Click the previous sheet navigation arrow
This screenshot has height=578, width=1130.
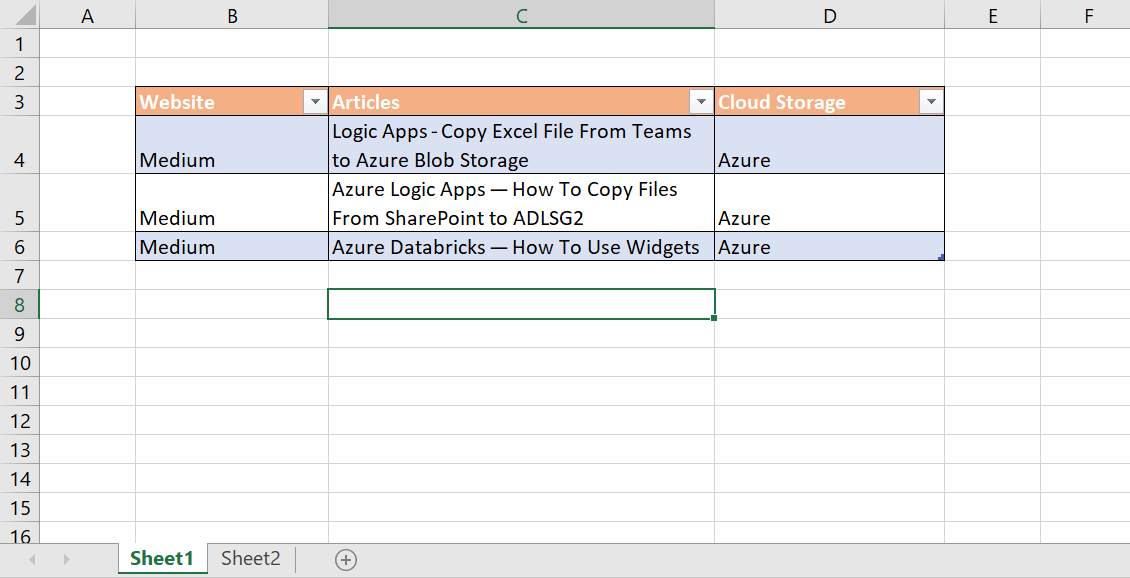click(x=30, y=560)
